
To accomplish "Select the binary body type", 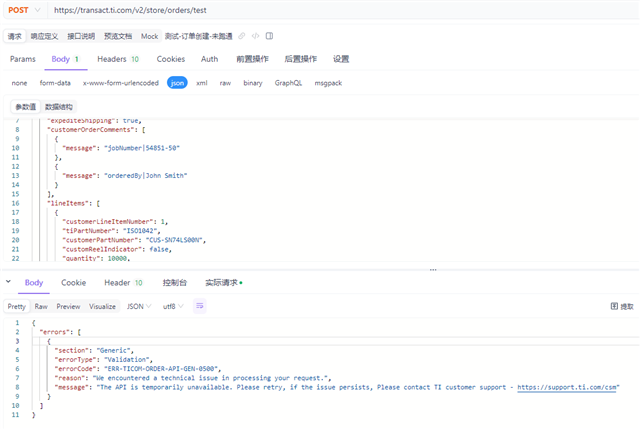I will [253, 83].
